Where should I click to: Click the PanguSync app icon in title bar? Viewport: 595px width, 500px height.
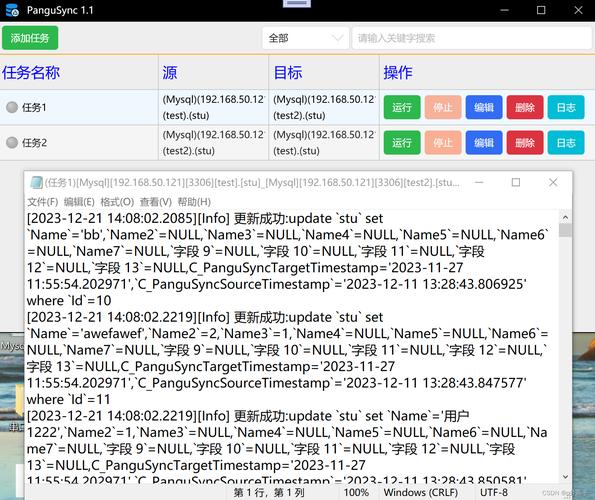pos(12,10)
